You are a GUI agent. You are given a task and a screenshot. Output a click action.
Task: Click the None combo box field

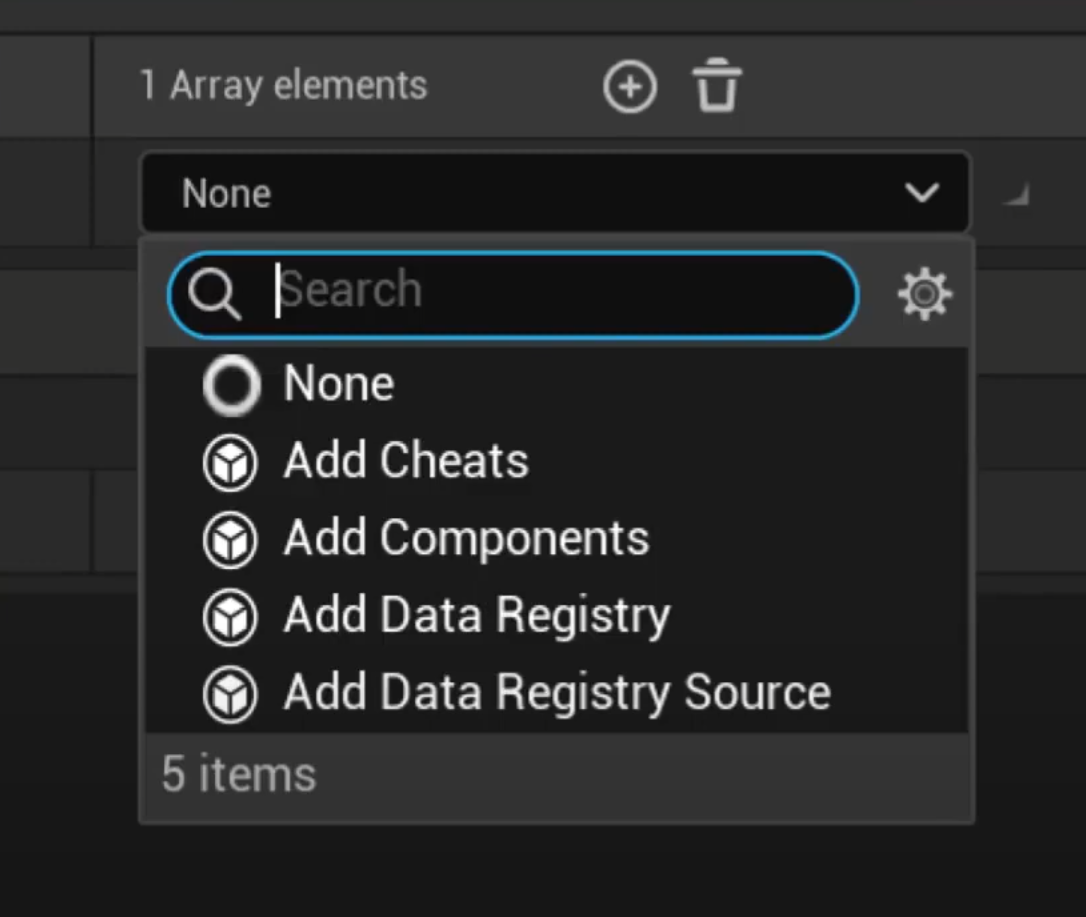555,193
